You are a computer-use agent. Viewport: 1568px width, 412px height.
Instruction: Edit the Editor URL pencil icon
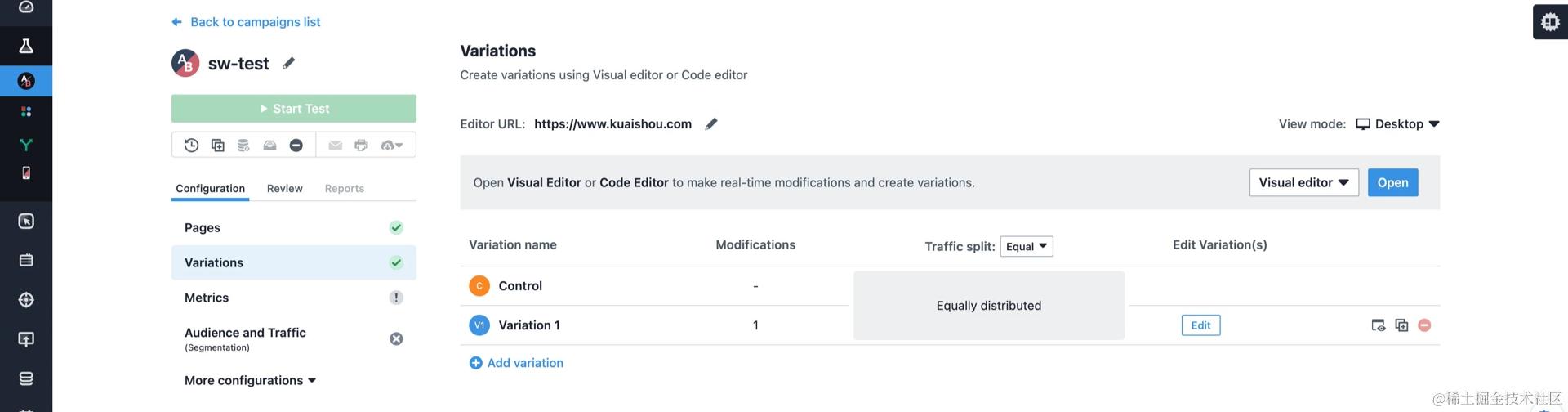pyautogui.click(x=711, y=123)
